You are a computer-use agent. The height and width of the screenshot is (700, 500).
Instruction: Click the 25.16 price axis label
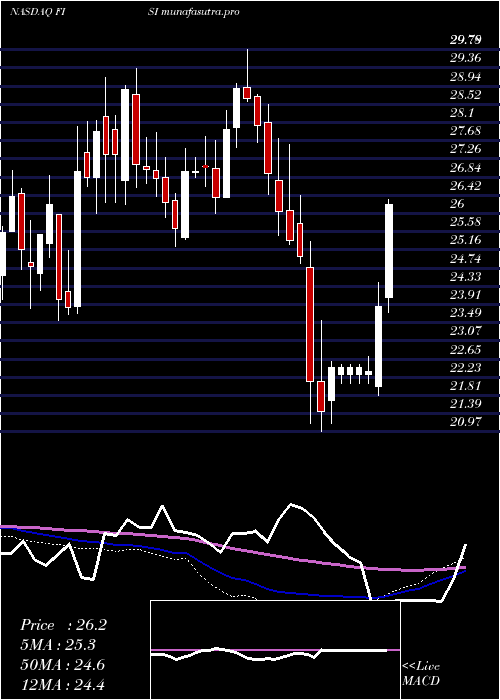tap(466, 240)
